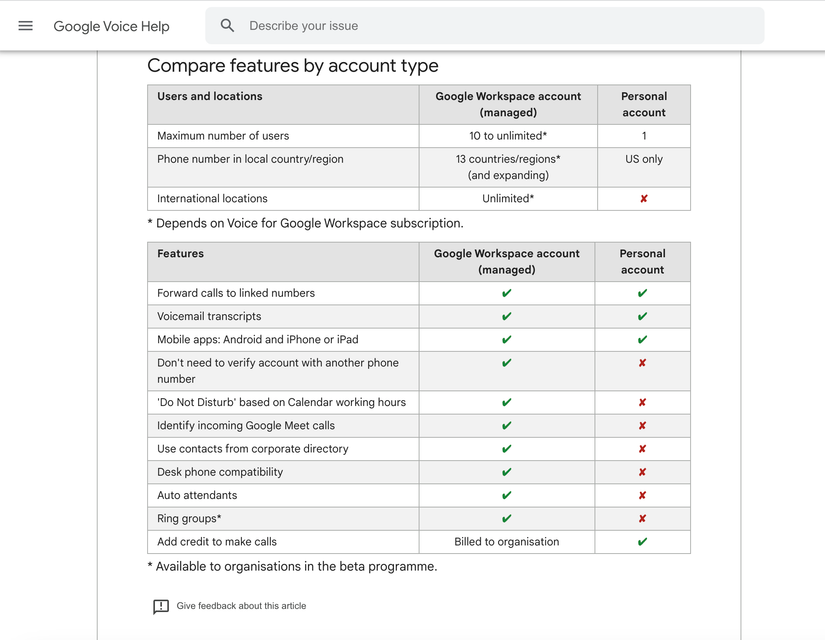Click the search magnifier icon
Image resolution: width=825 pixels, height=640 pixels.
click(x=227, y=26)
